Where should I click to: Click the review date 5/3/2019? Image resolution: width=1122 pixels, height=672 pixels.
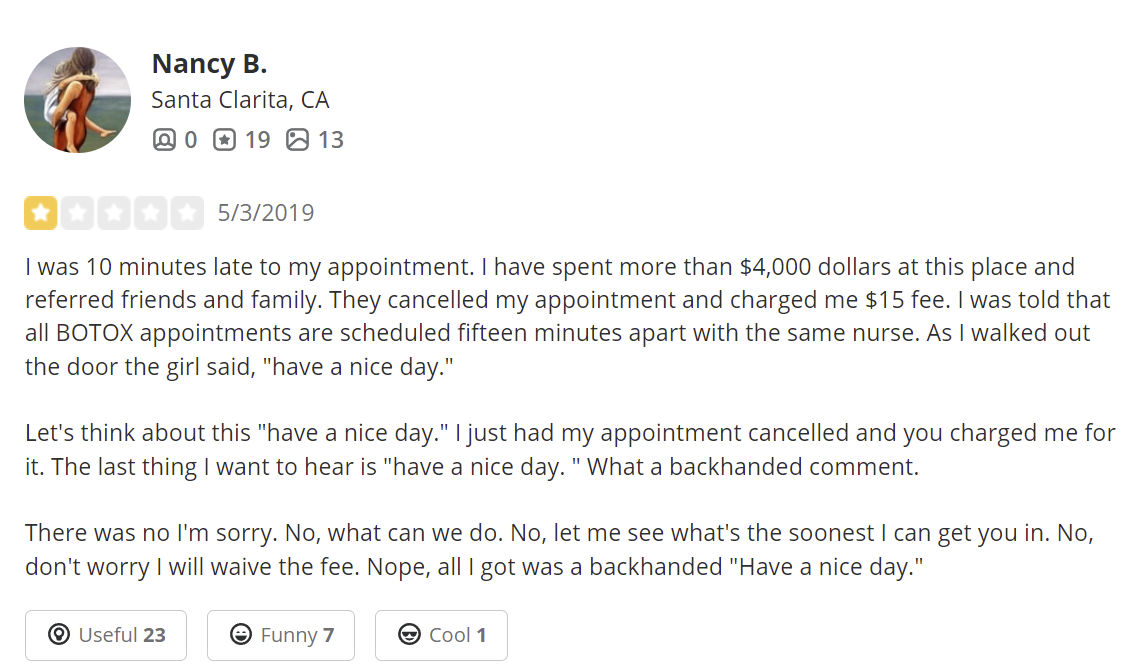pos(265,213)
